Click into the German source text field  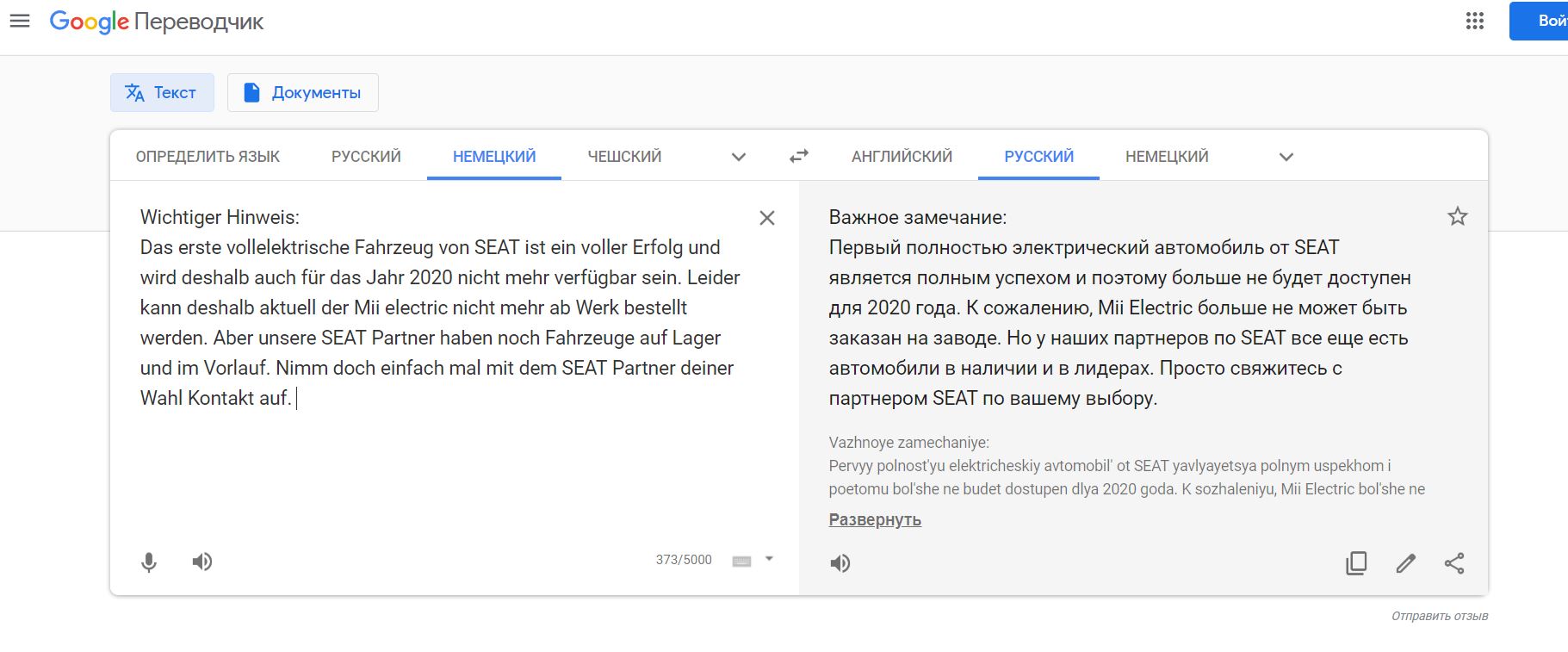pos(442,307)
